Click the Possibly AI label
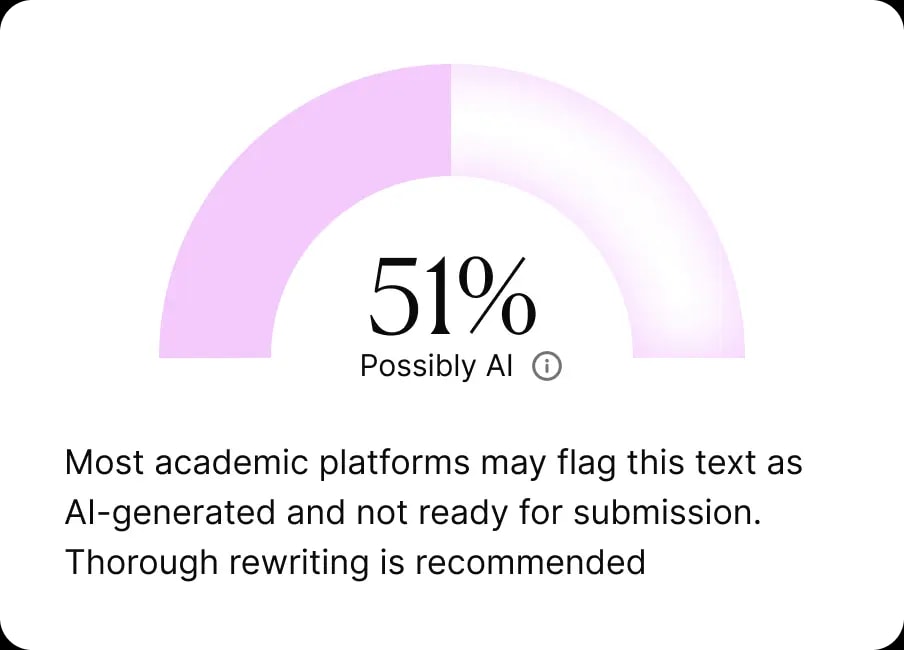The height and width of the screenshot is (650, 904). 437,366
